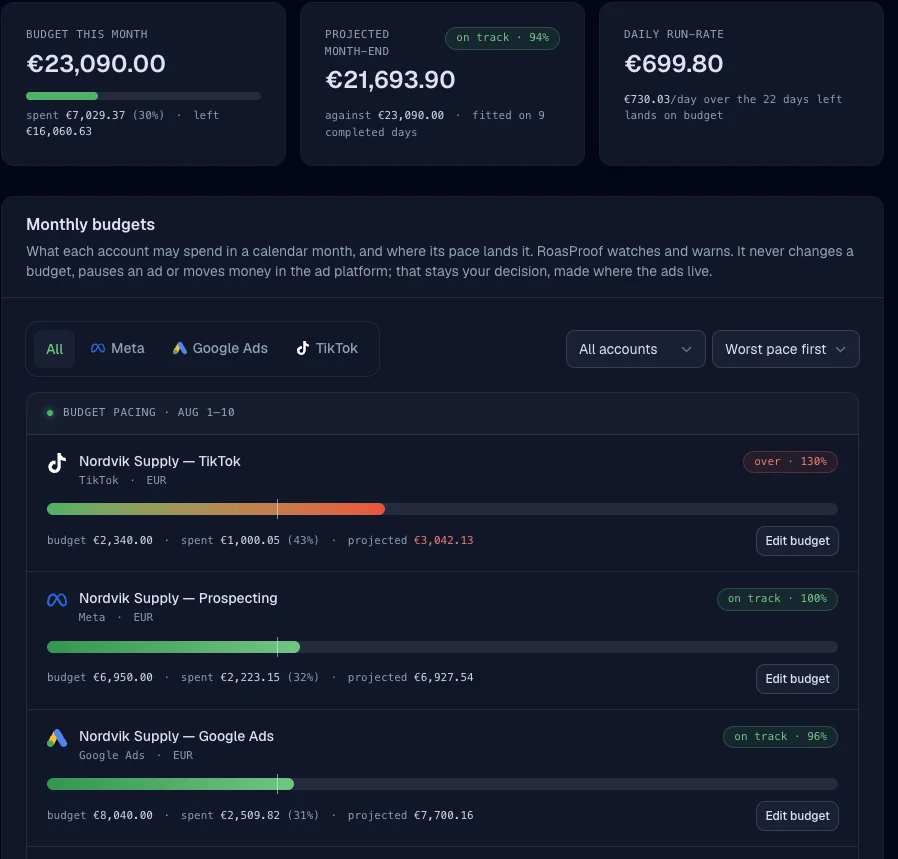Select the All platforms tab
Image resolution: width=898 pixels, height=859 pixels.
coord(54,349)
